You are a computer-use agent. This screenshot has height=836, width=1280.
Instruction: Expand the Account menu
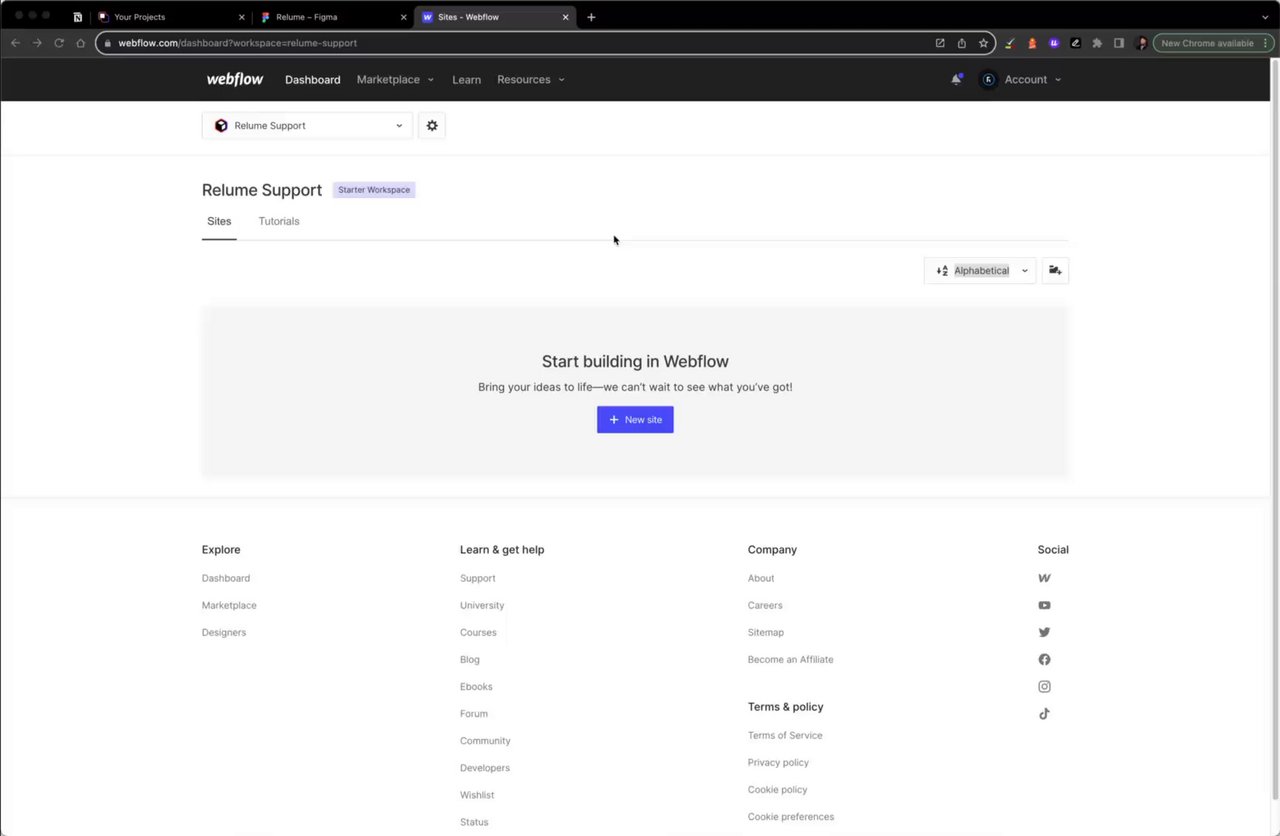pyautogui.click(x=1022, y=80)
